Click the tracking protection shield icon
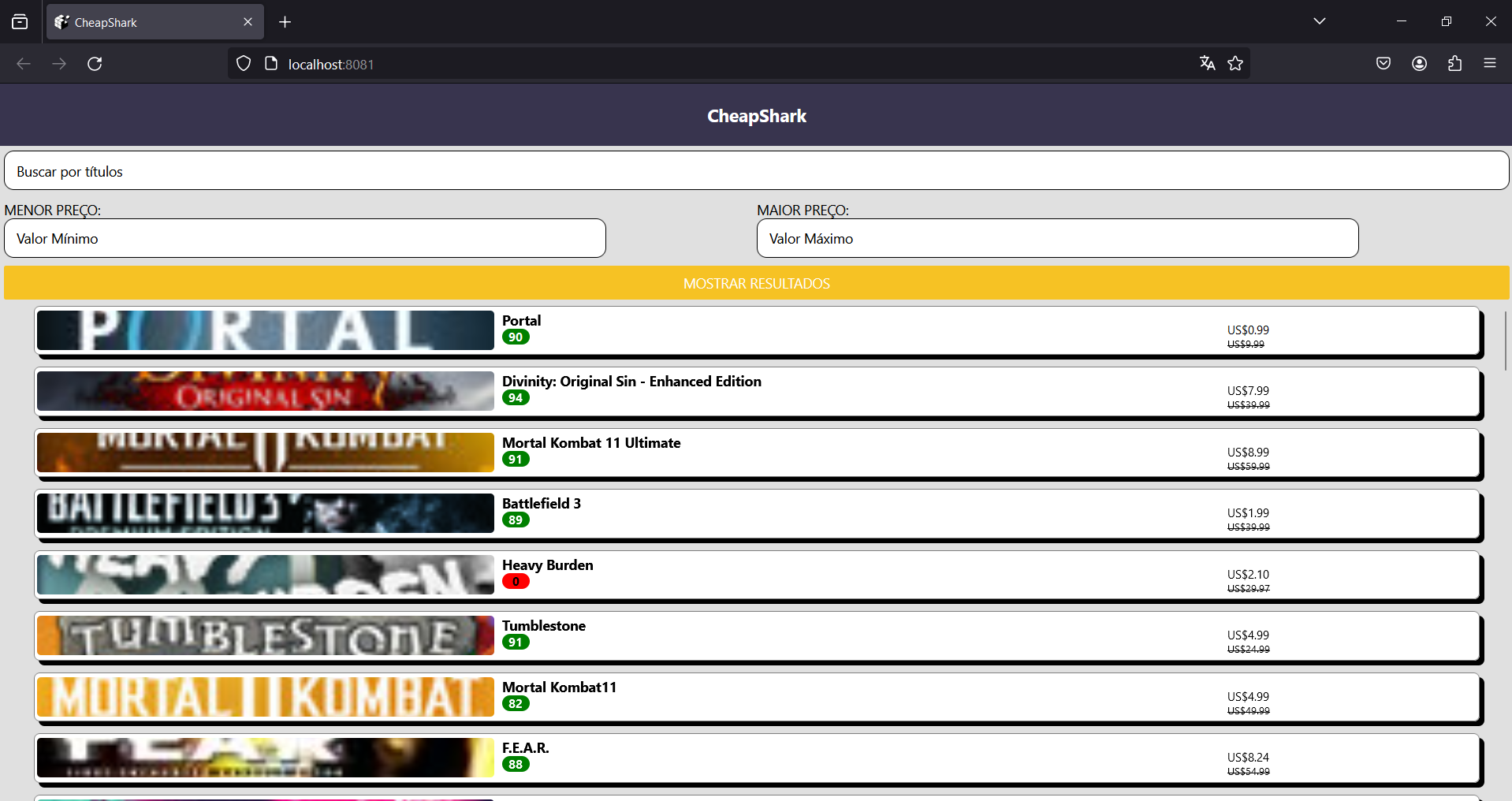Image resolution: width=1512 pixels, height=801 pixels. (x=244, y=64)
